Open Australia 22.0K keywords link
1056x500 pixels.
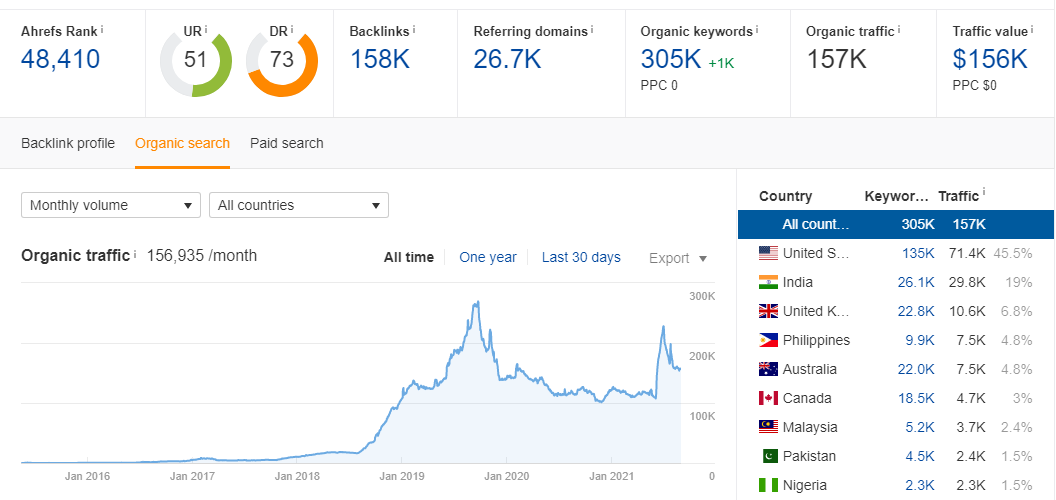coord(916,369)
